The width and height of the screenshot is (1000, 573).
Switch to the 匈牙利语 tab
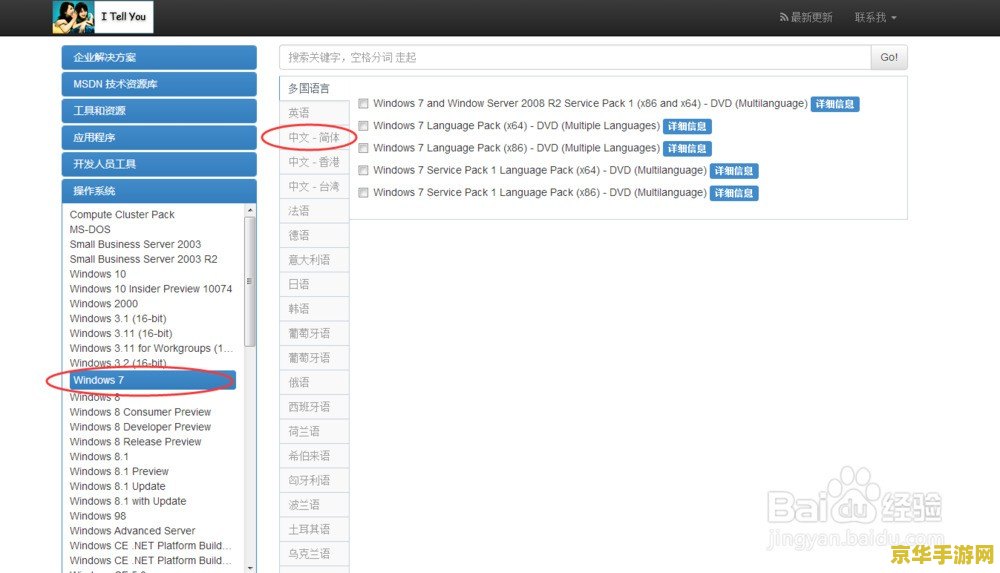[314, 480]
